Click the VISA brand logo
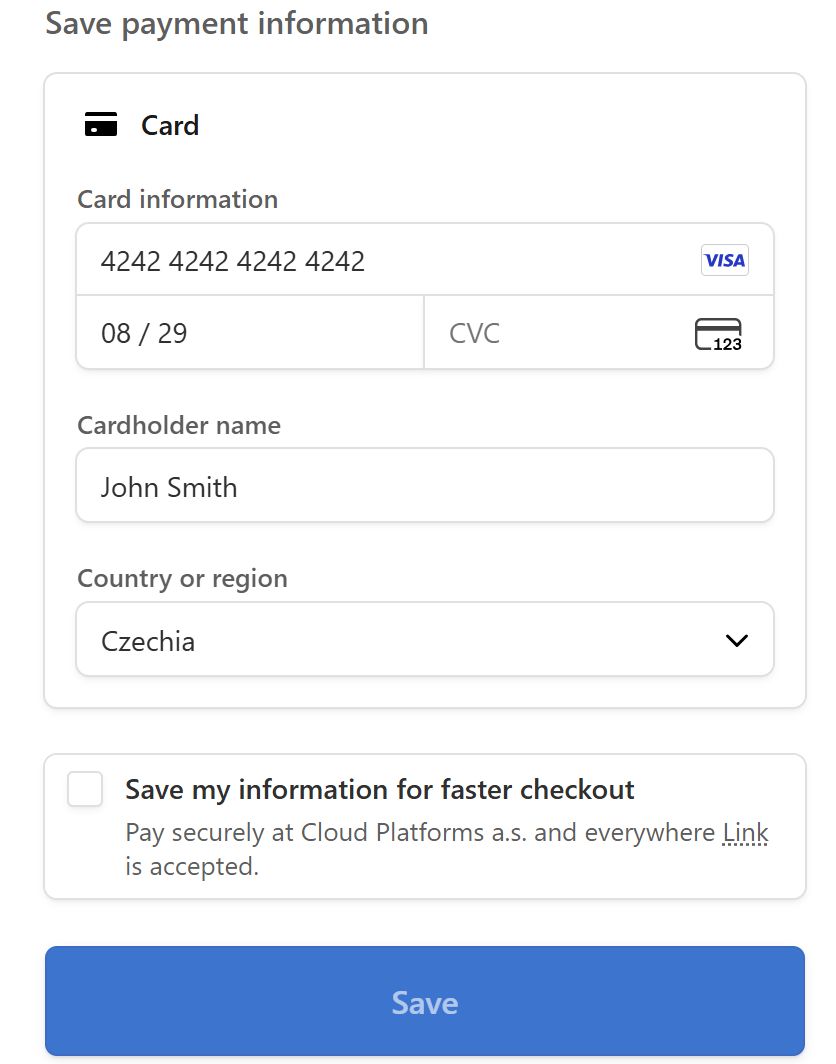 724,261
